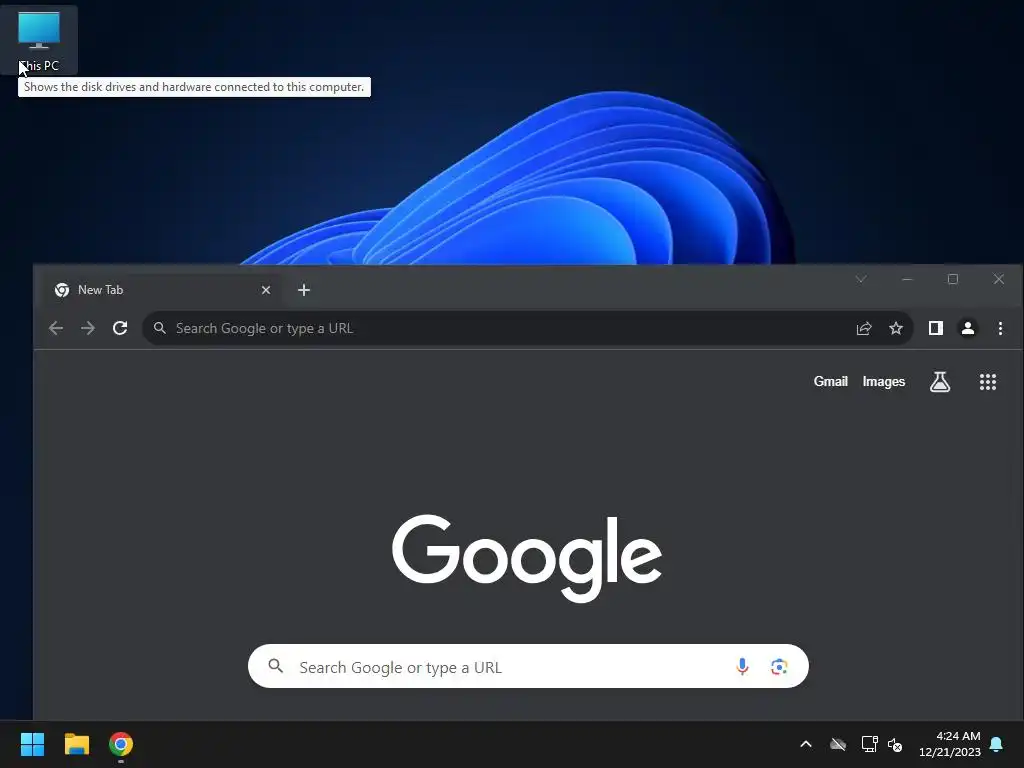Open tab search chevron in title bar
The width and height of the screenshot is (1024, 768).
pos(861,280)
